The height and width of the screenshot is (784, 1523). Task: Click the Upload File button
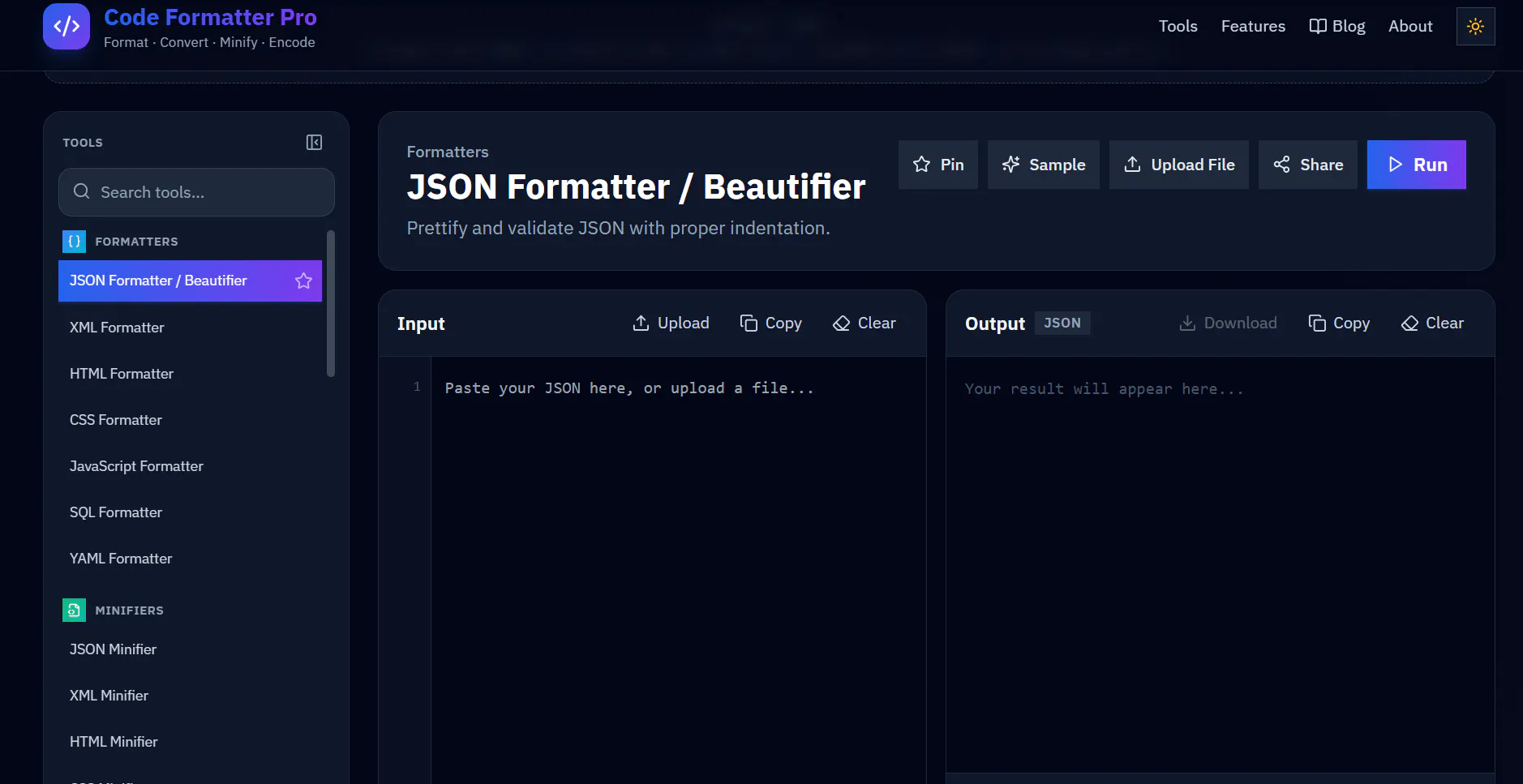tap(1178, 165)
